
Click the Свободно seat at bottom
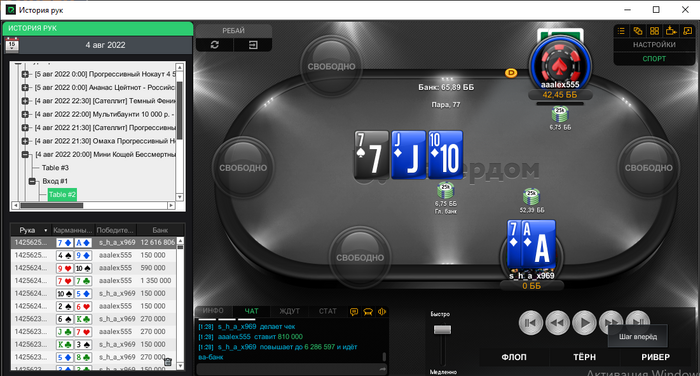click(x=360, y=258)
